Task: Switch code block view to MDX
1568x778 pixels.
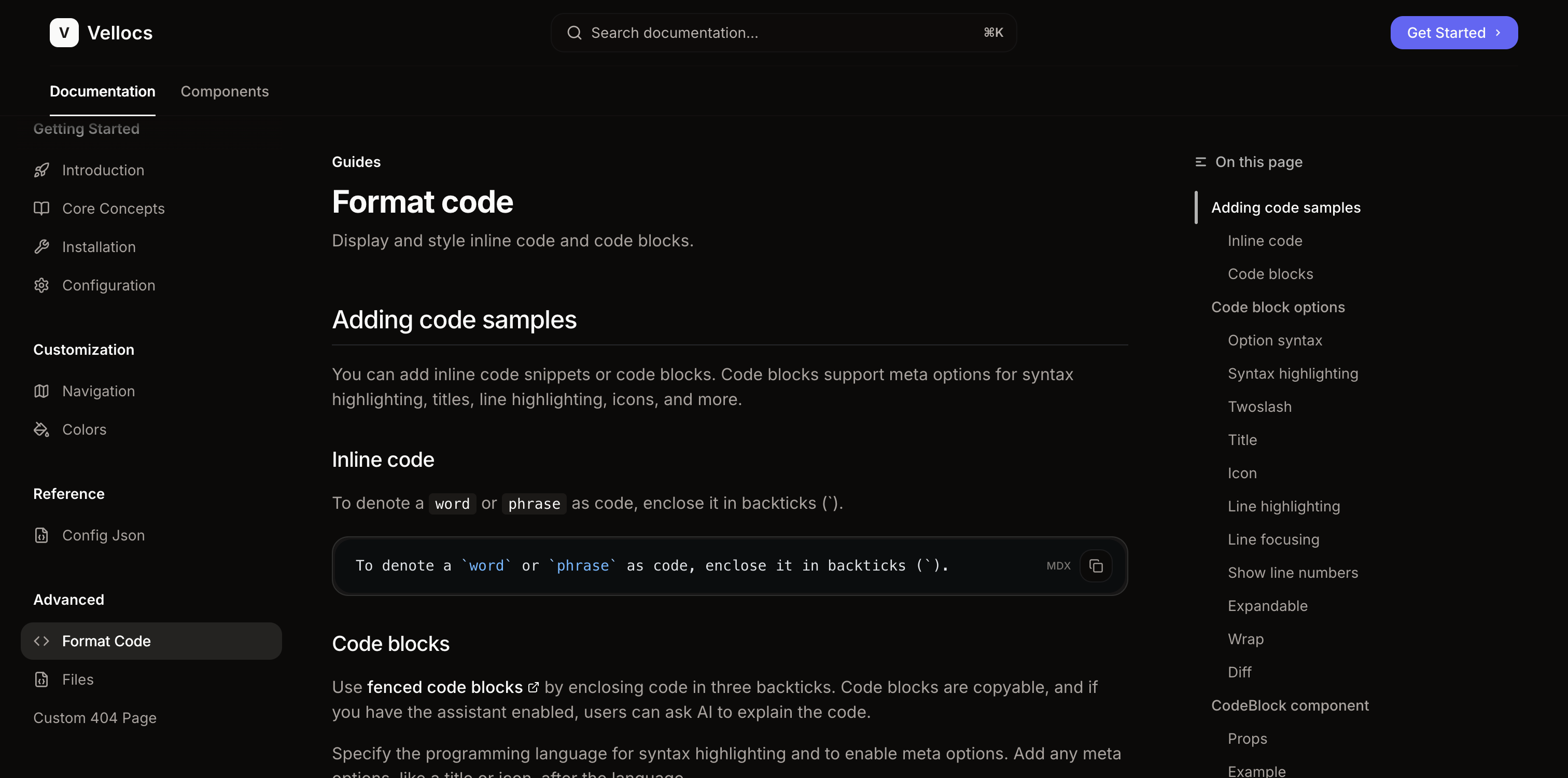Action: [x=1058, y=565]
